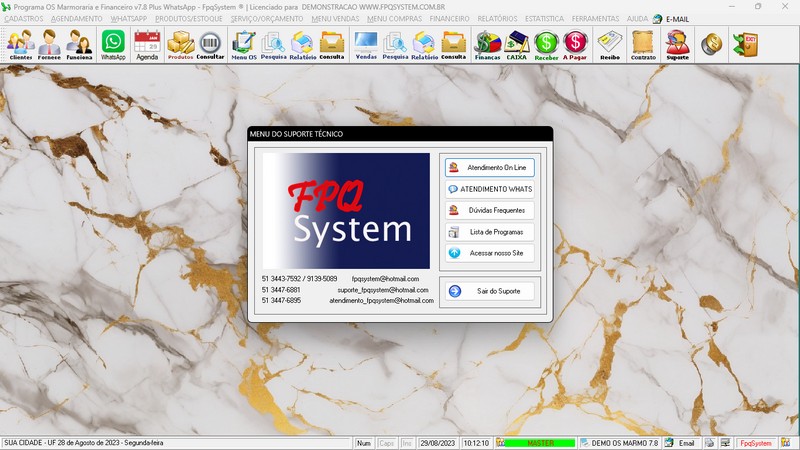The width and height of the screenshot is (800, 450).
Task: Open the Finanças icon
Action: 488,44
